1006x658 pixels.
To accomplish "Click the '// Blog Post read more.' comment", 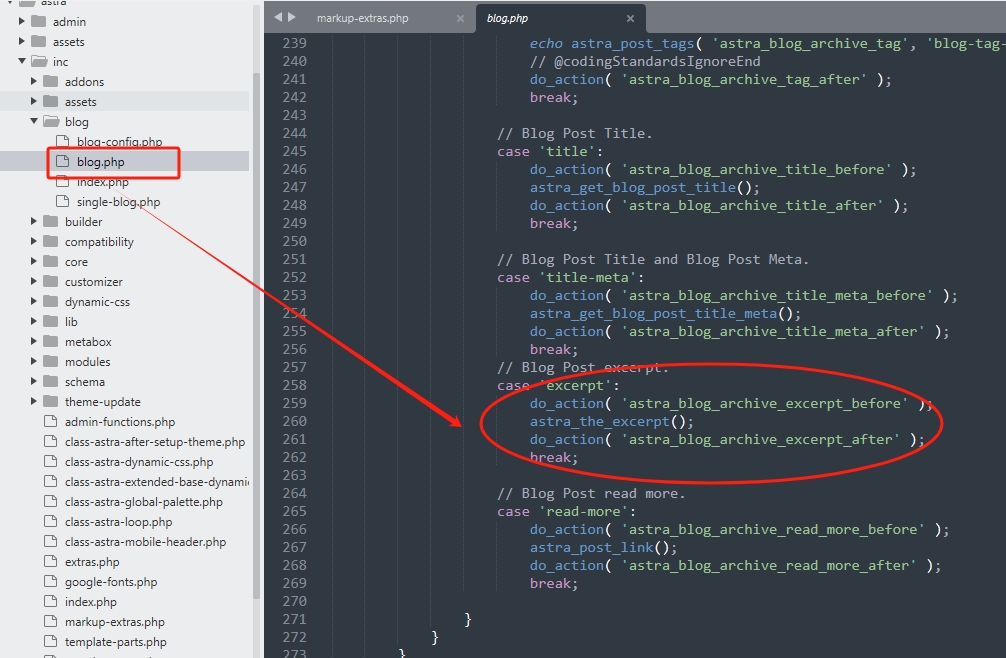I will (x=591, y=493).
